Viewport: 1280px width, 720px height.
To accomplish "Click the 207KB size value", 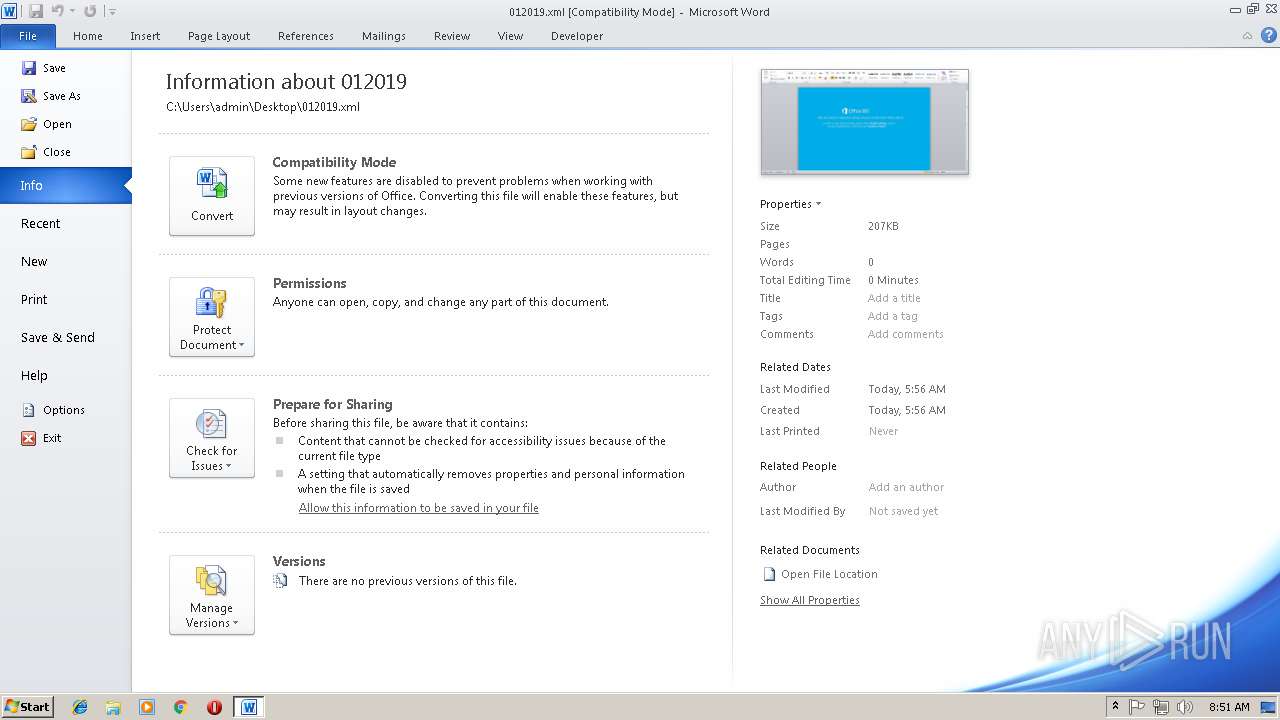I will 883,226.
